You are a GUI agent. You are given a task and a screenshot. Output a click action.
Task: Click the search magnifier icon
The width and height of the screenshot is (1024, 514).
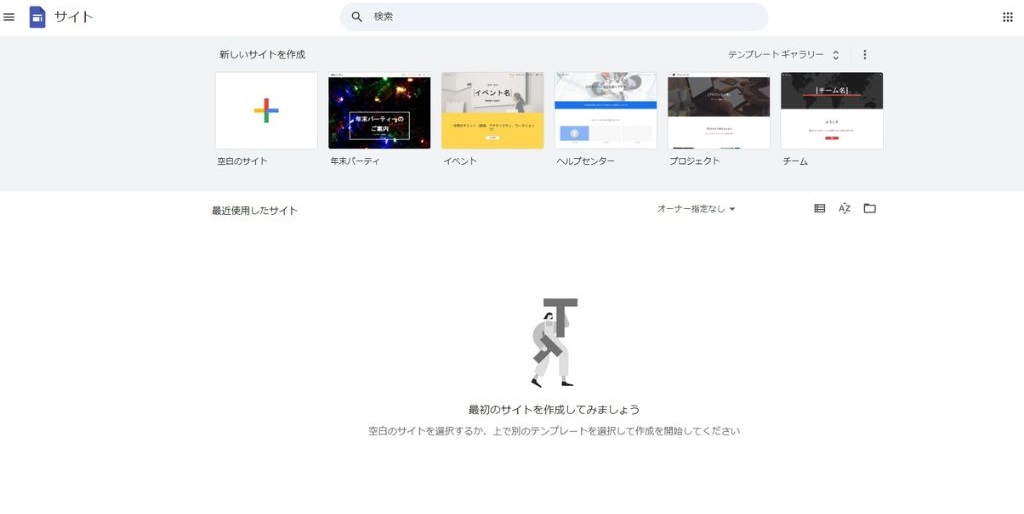[x=357, y=17]
